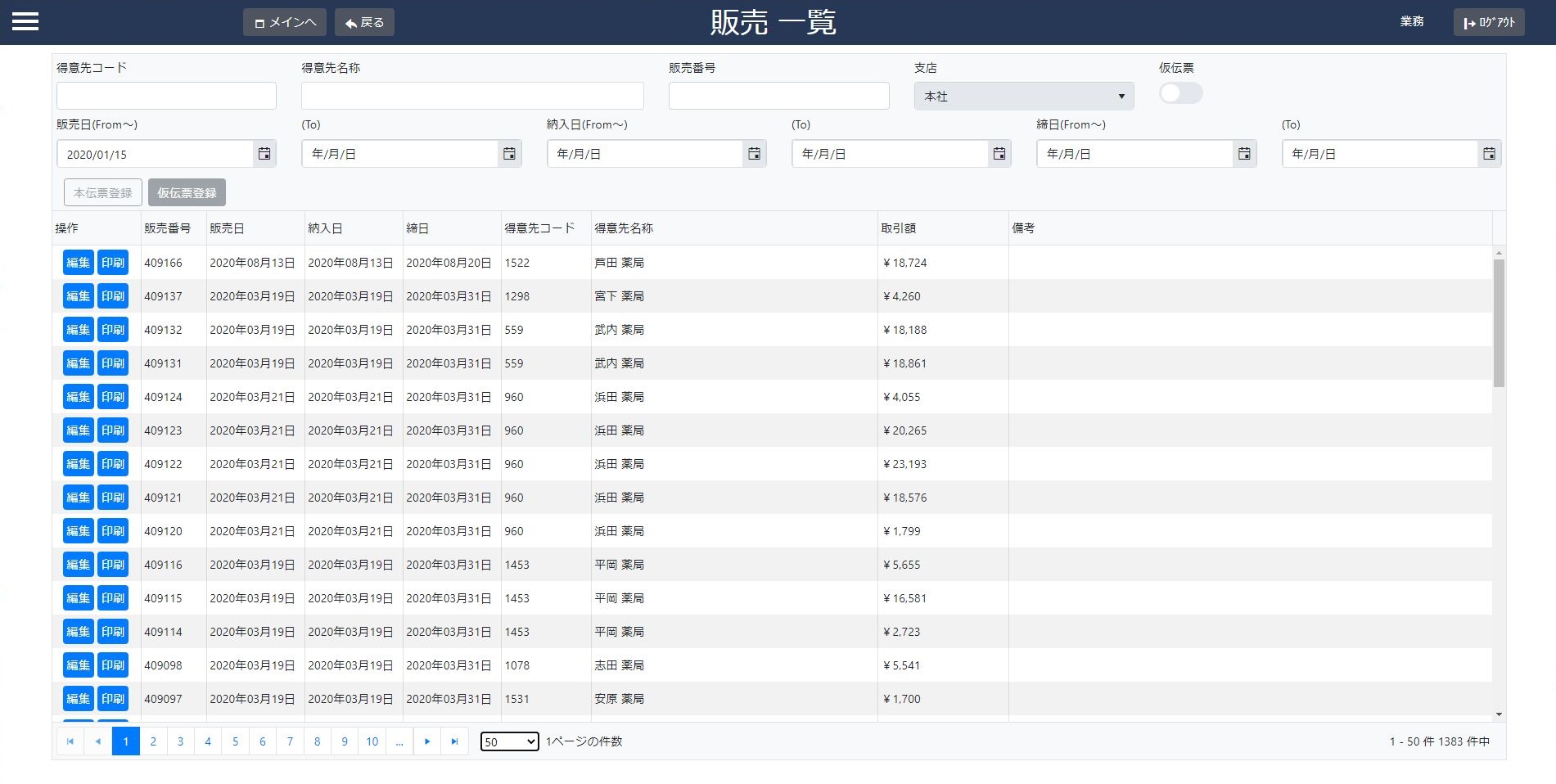Open the hamburger menu icon
The width and height of the screenshot is (1556, 784).
pos(25,21)
